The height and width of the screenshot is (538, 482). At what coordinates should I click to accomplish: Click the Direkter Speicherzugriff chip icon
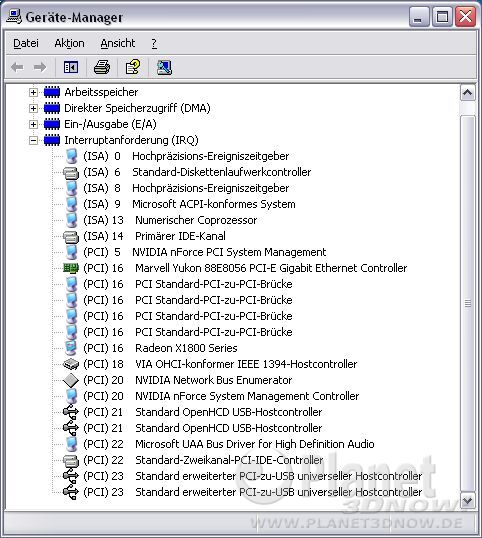tap(52, 108)
